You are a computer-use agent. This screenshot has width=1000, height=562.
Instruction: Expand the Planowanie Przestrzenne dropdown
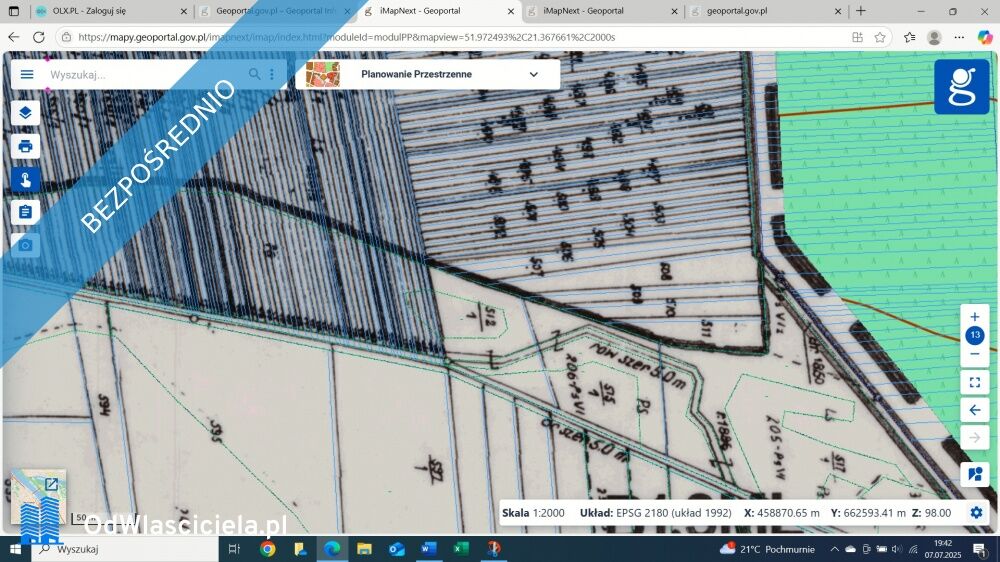pos(533,74)
